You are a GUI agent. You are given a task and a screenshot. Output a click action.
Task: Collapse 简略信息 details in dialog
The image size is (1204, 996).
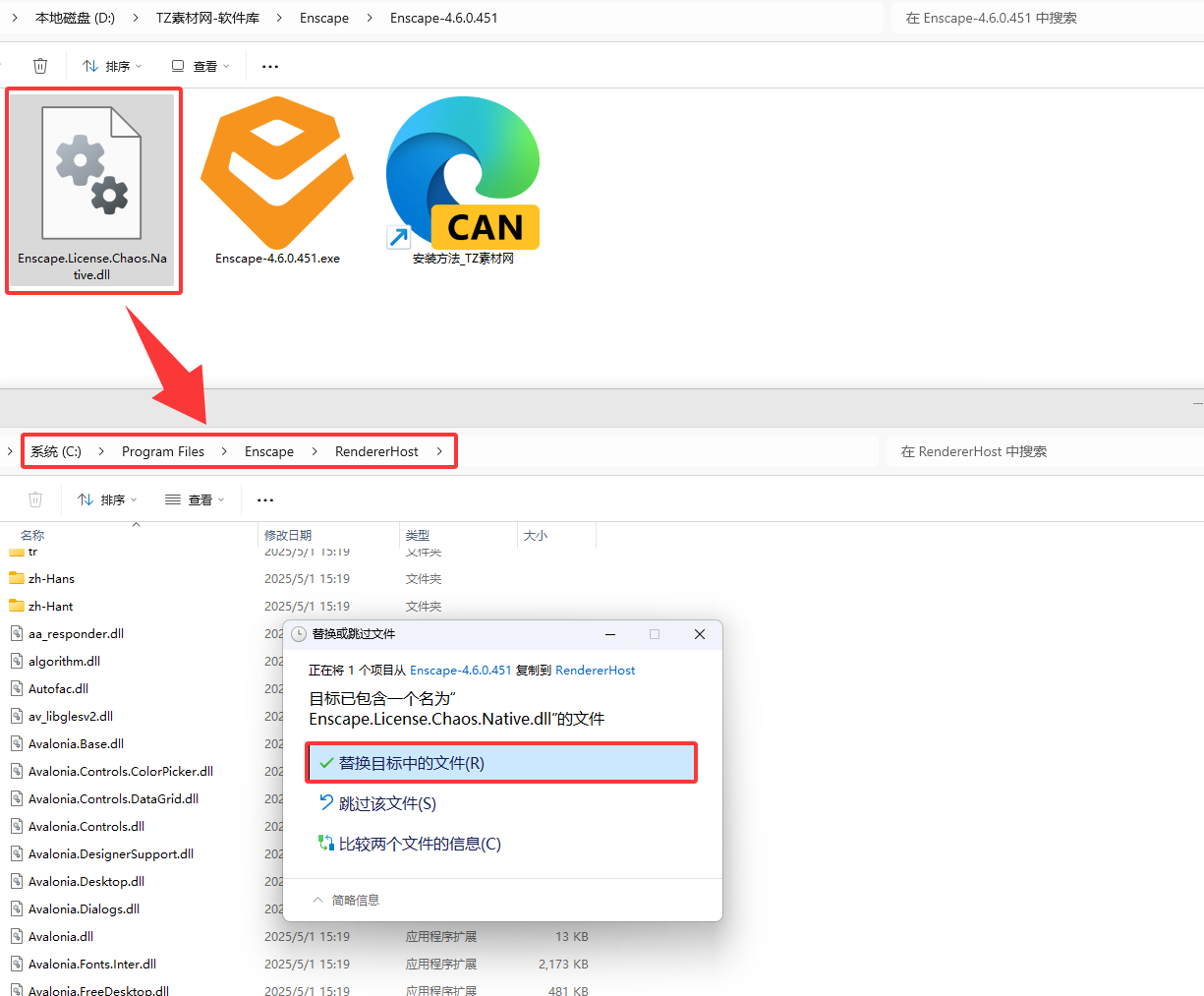346,900
